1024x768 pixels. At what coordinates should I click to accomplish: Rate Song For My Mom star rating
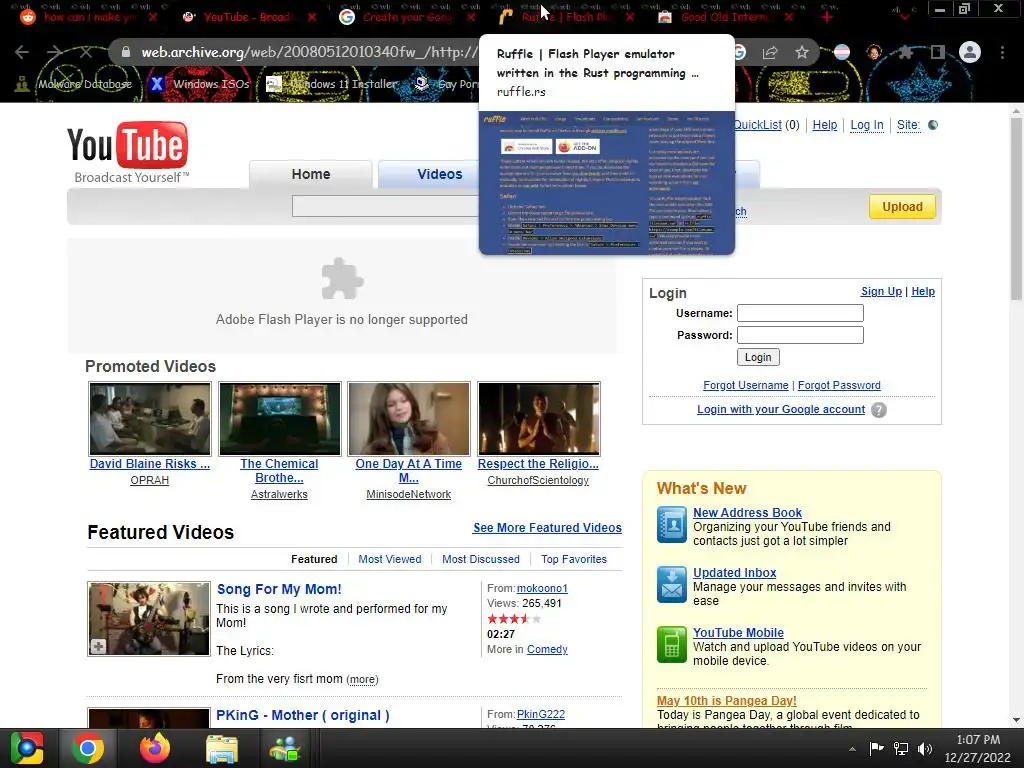514,618
